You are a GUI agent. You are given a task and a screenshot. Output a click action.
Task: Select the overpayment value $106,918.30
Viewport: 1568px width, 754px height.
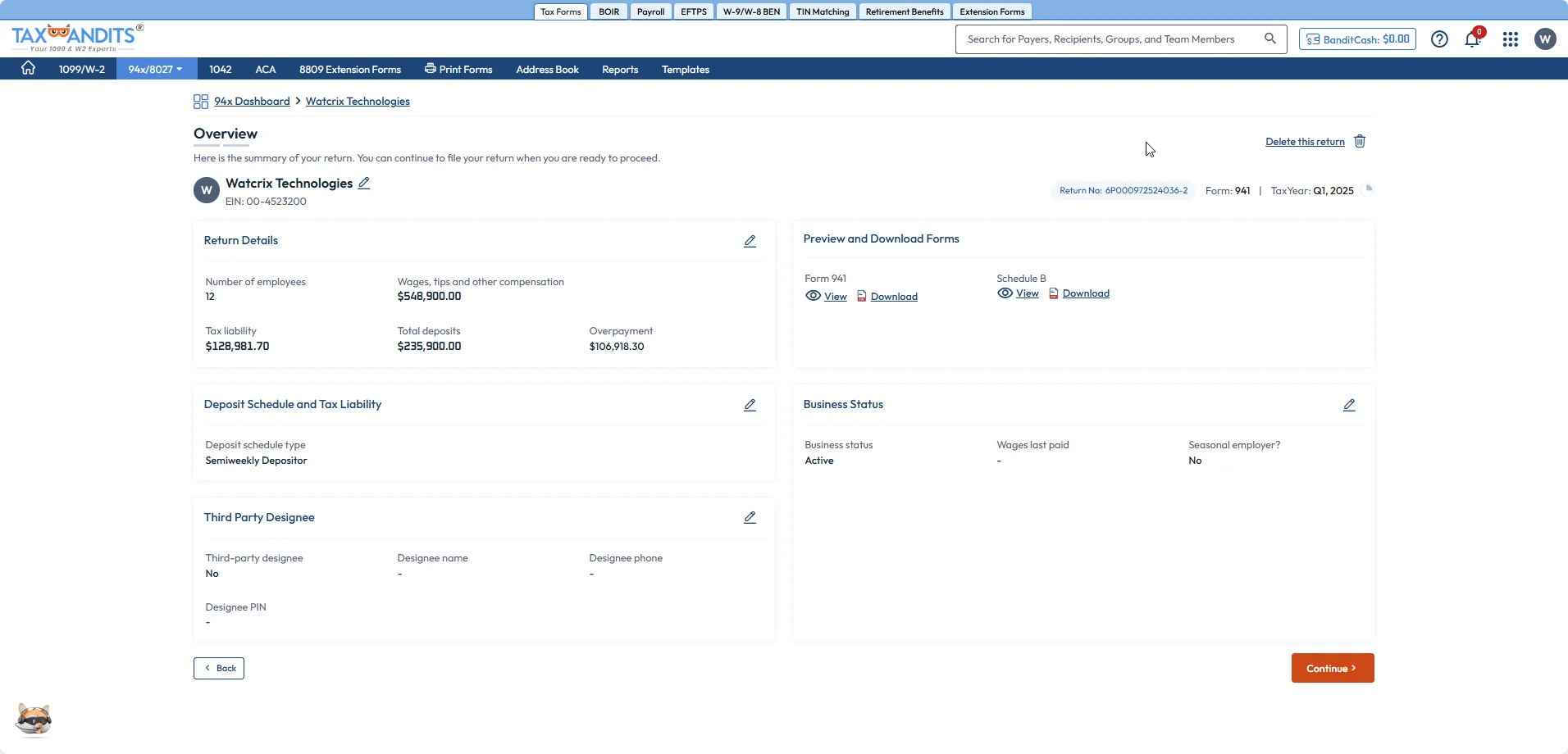click(x=617, y=347)
